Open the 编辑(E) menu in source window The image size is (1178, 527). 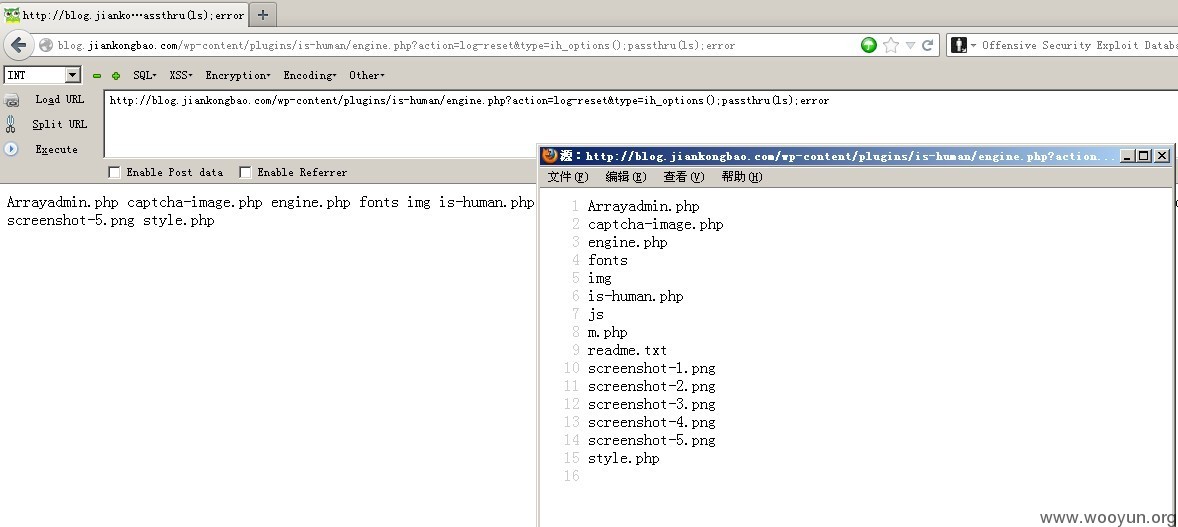click(x=625, y=177)
